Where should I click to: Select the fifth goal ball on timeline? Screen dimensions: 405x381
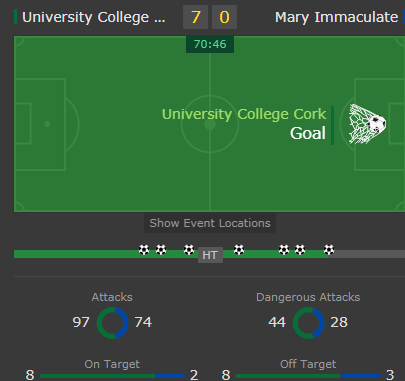pyautogui.click(x=284, y=250)
